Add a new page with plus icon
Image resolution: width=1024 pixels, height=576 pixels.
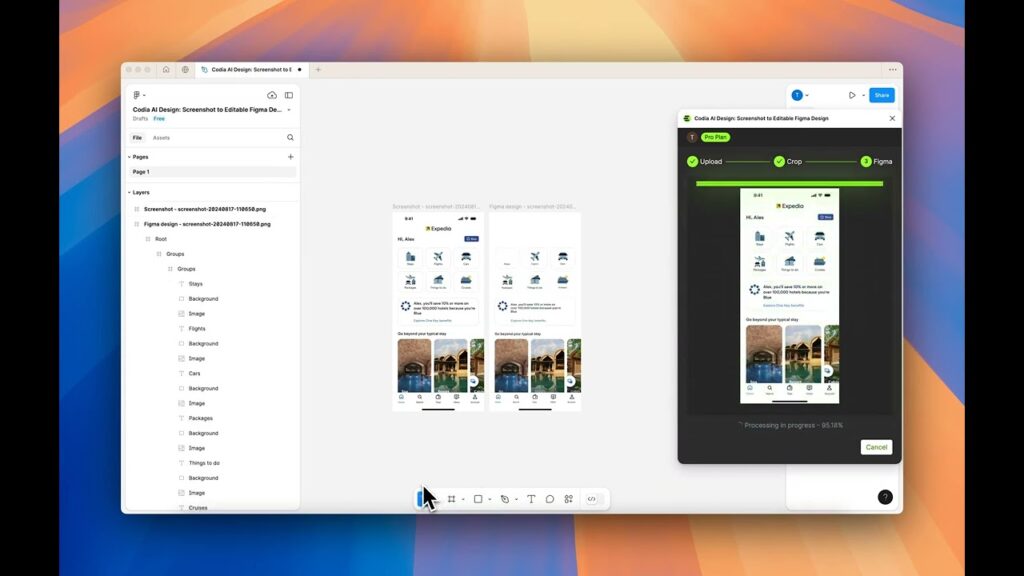point(291,157)
